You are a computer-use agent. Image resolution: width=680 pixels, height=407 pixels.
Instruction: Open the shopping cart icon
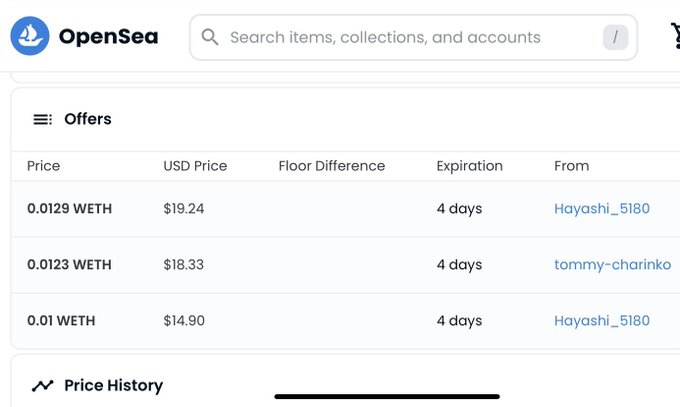coord(675,37)
